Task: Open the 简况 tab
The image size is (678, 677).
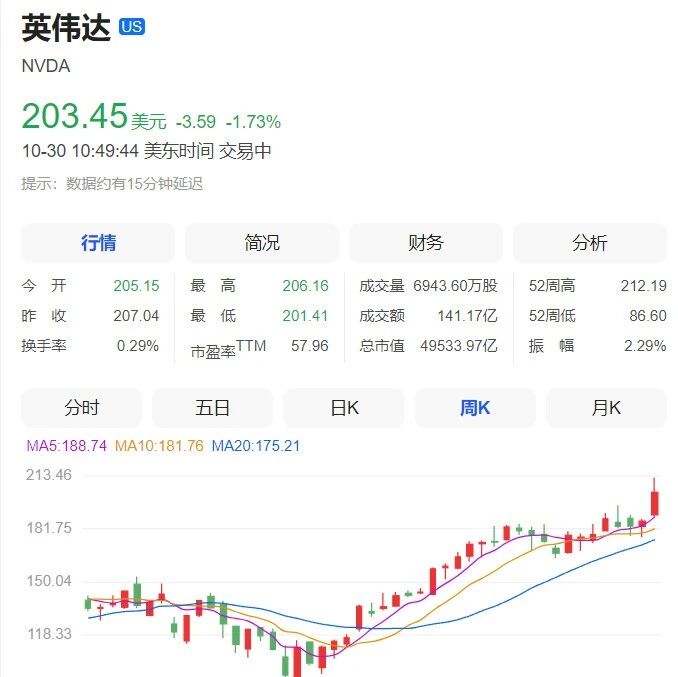Action: (x=262, y=243)
